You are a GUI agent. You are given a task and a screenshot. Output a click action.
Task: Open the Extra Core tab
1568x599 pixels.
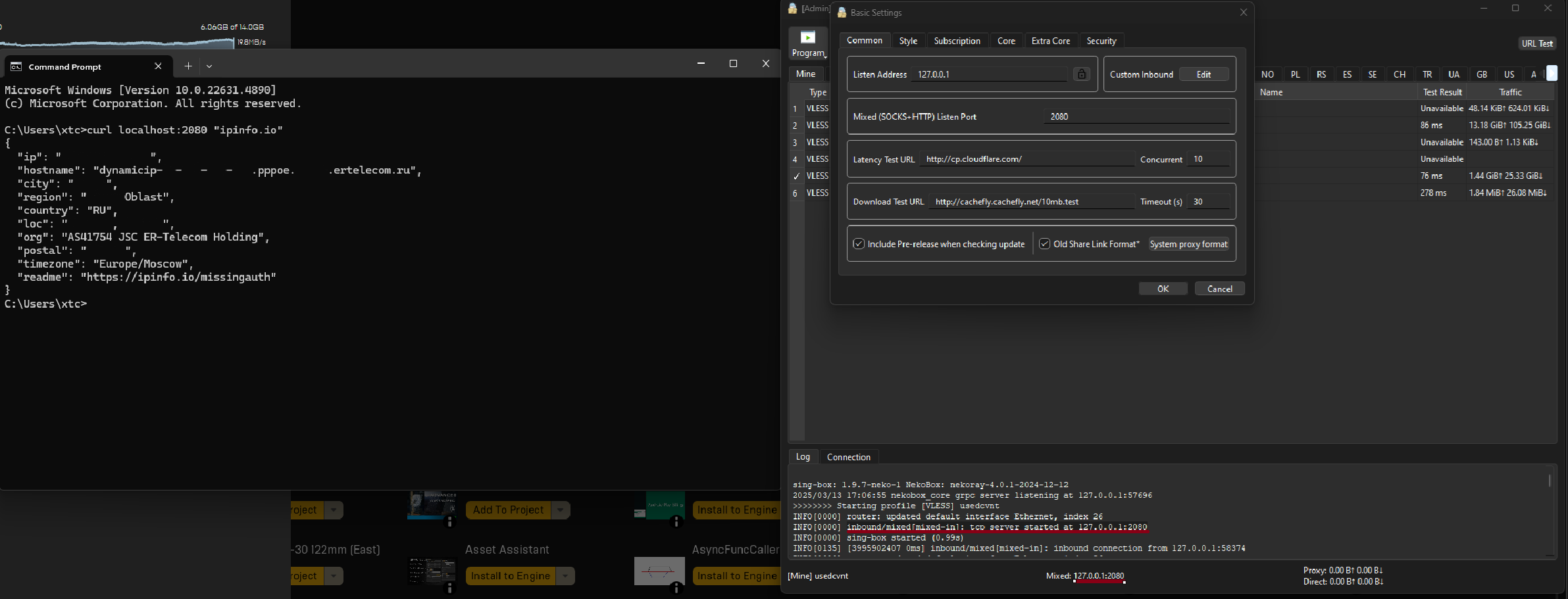pyautogui.click(x=1050, y=41)
